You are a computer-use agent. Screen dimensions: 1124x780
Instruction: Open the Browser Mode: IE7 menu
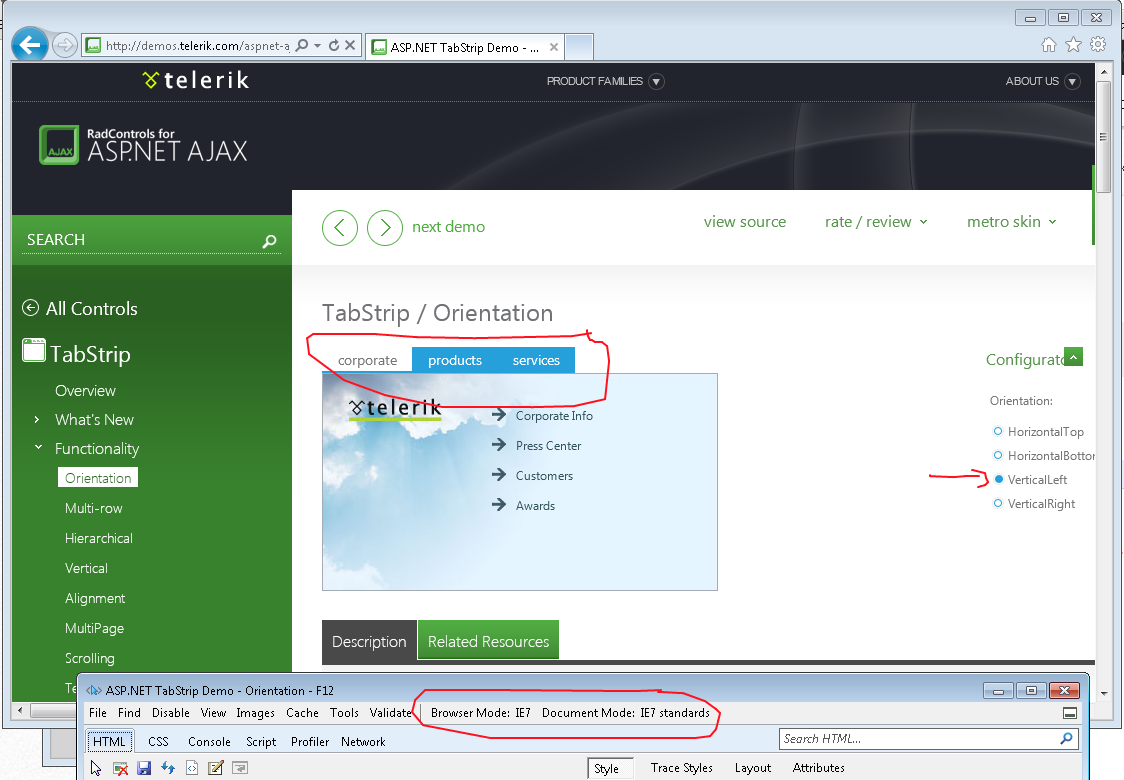click(480, 713)
